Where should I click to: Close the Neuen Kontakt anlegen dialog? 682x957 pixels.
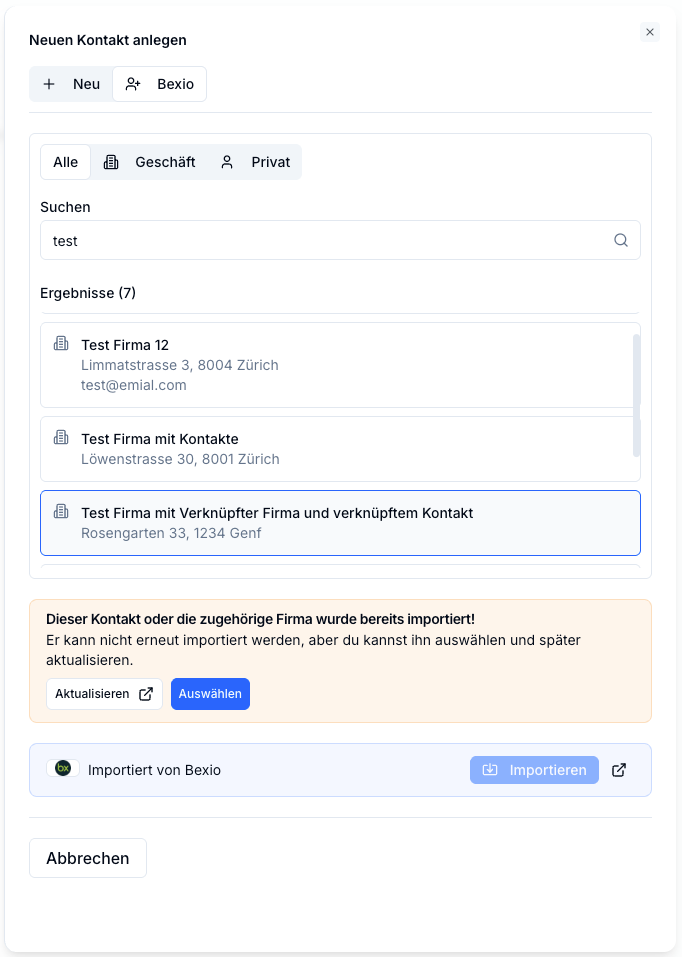(650, 32)
